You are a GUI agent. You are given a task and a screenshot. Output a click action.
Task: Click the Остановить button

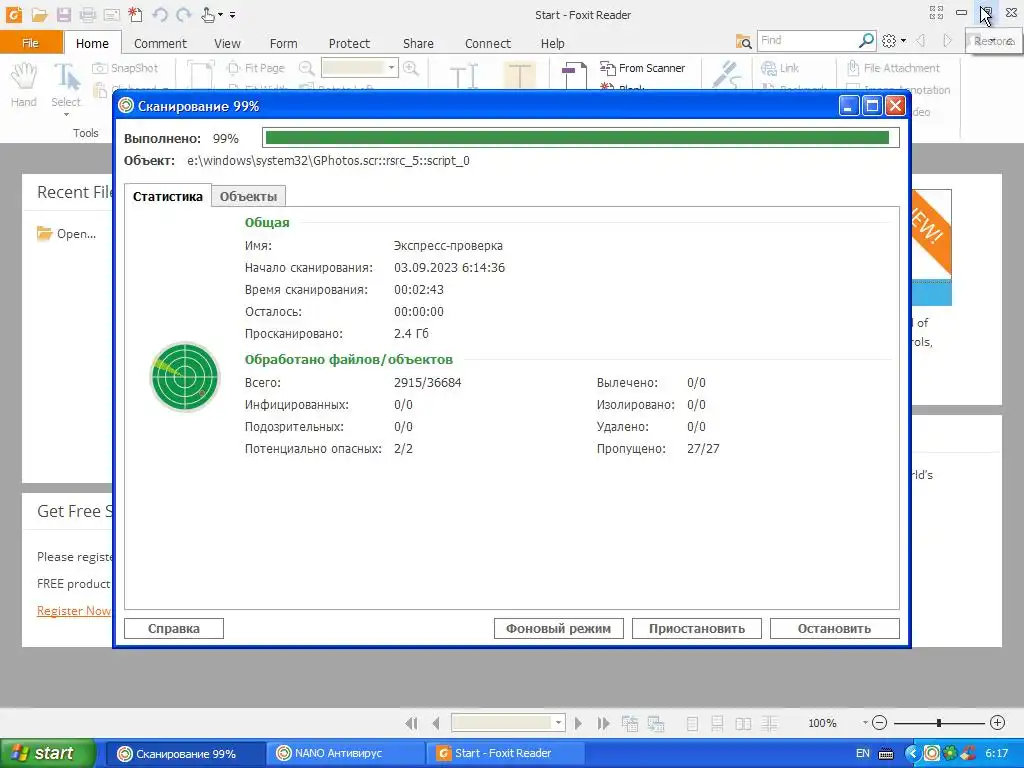tap(835, 628)
